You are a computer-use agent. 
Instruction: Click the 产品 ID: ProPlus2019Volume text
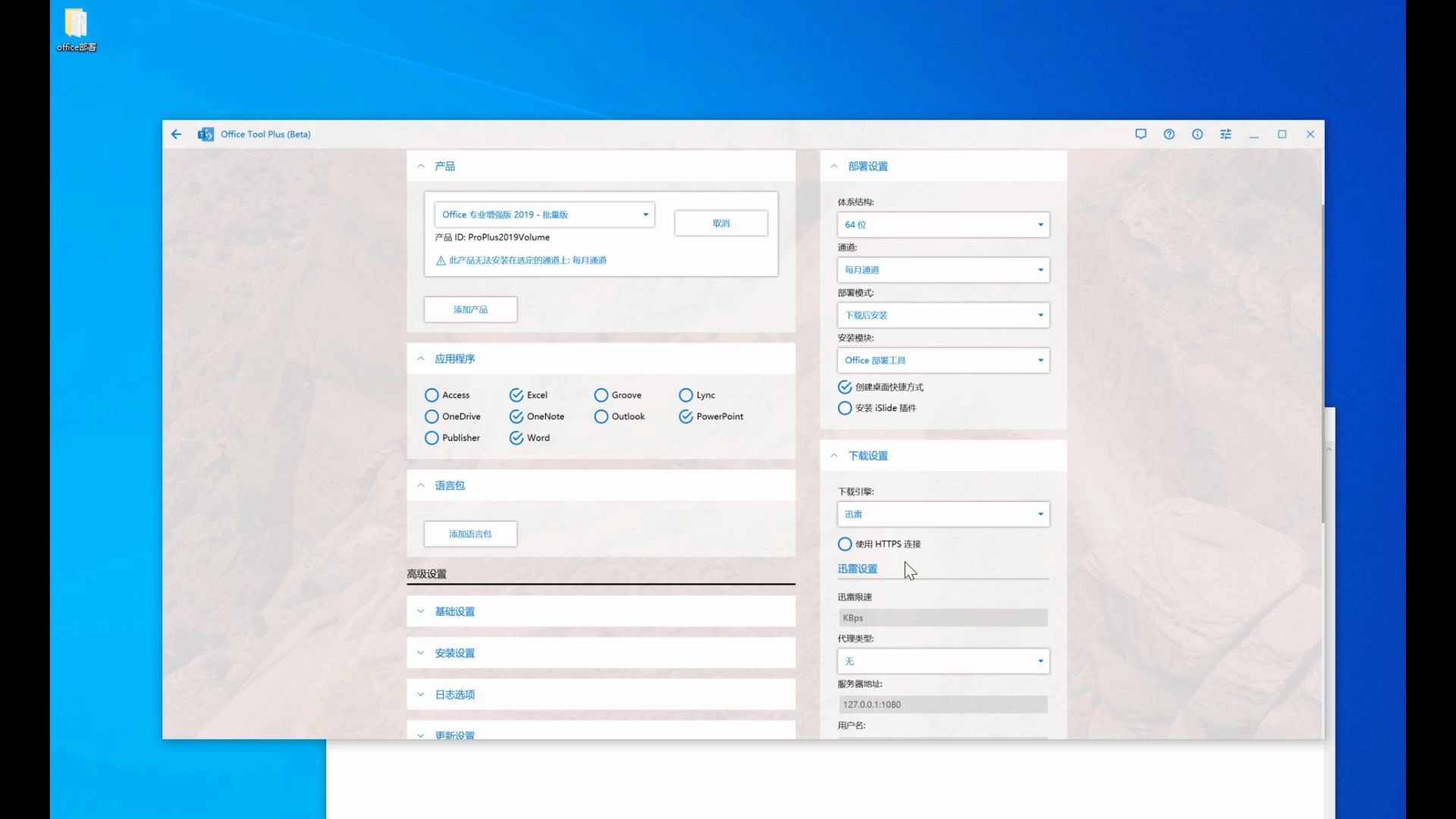click(492, 237)
